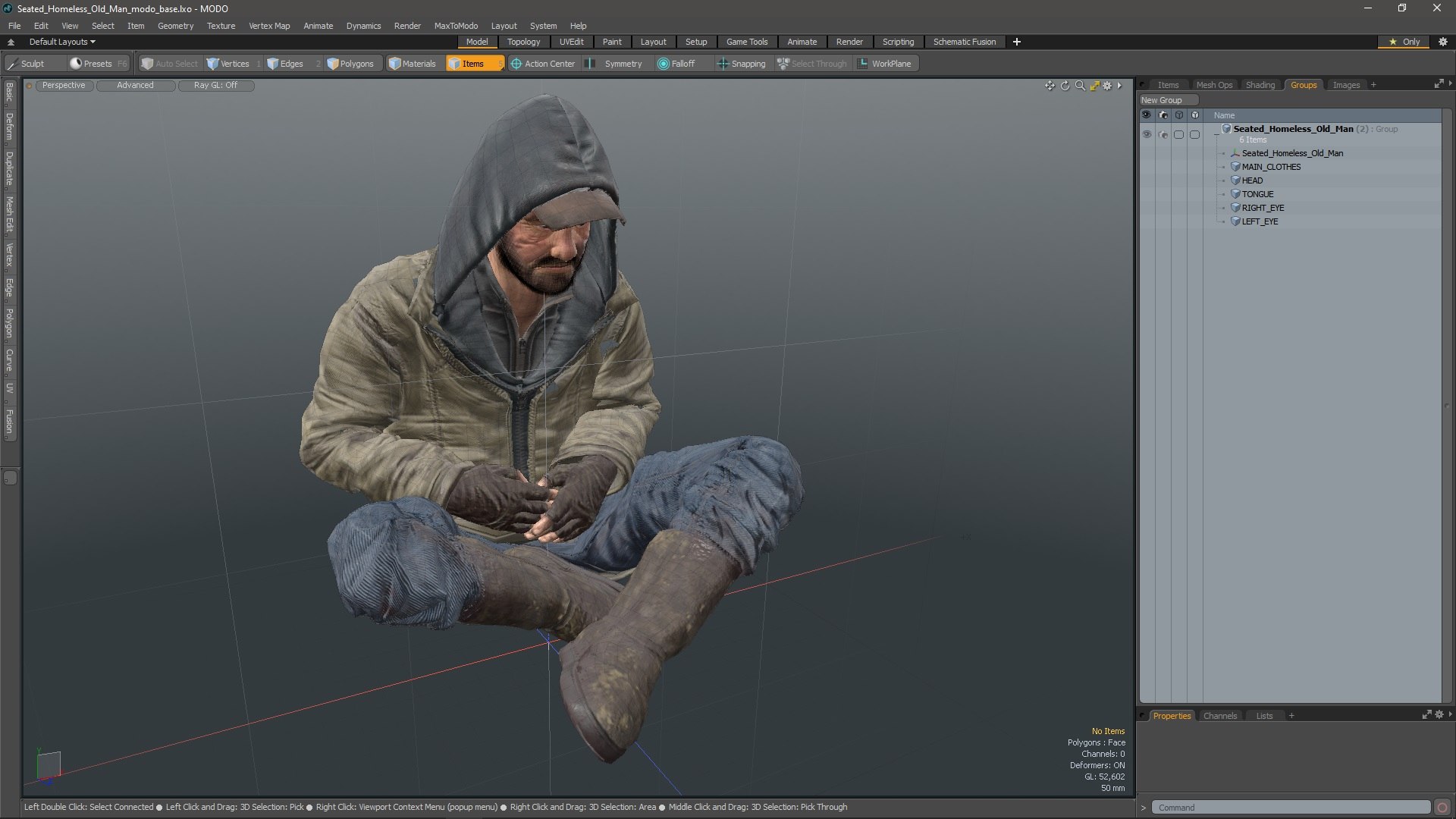Open the Advanced shading style dropdown
The height and width of the screenshot is (819, 1456).
(135, 85)
